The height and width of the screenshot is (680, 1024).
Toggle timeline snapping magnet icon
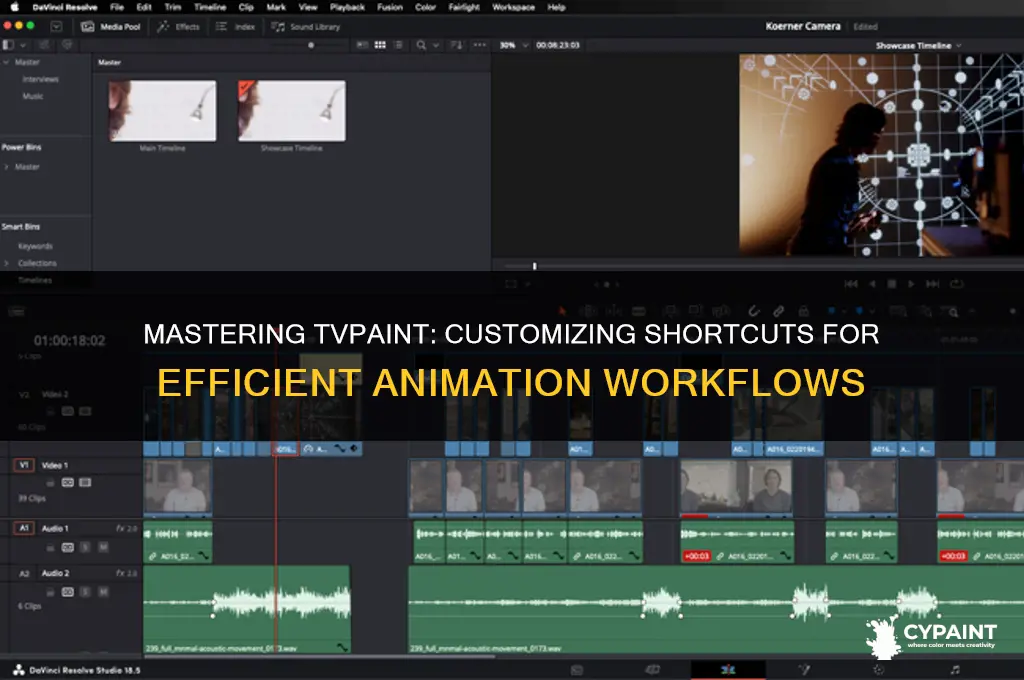(x=754, y=312)
